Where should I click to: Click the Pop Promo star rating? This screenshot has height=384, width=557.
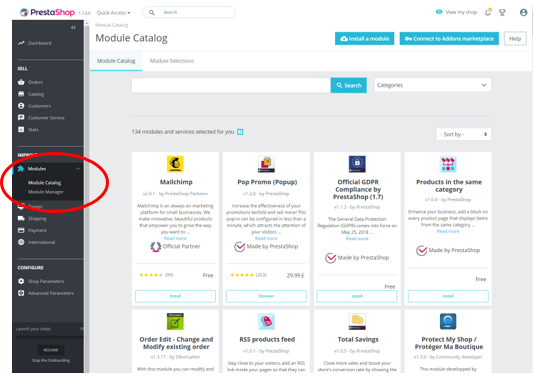242,275
